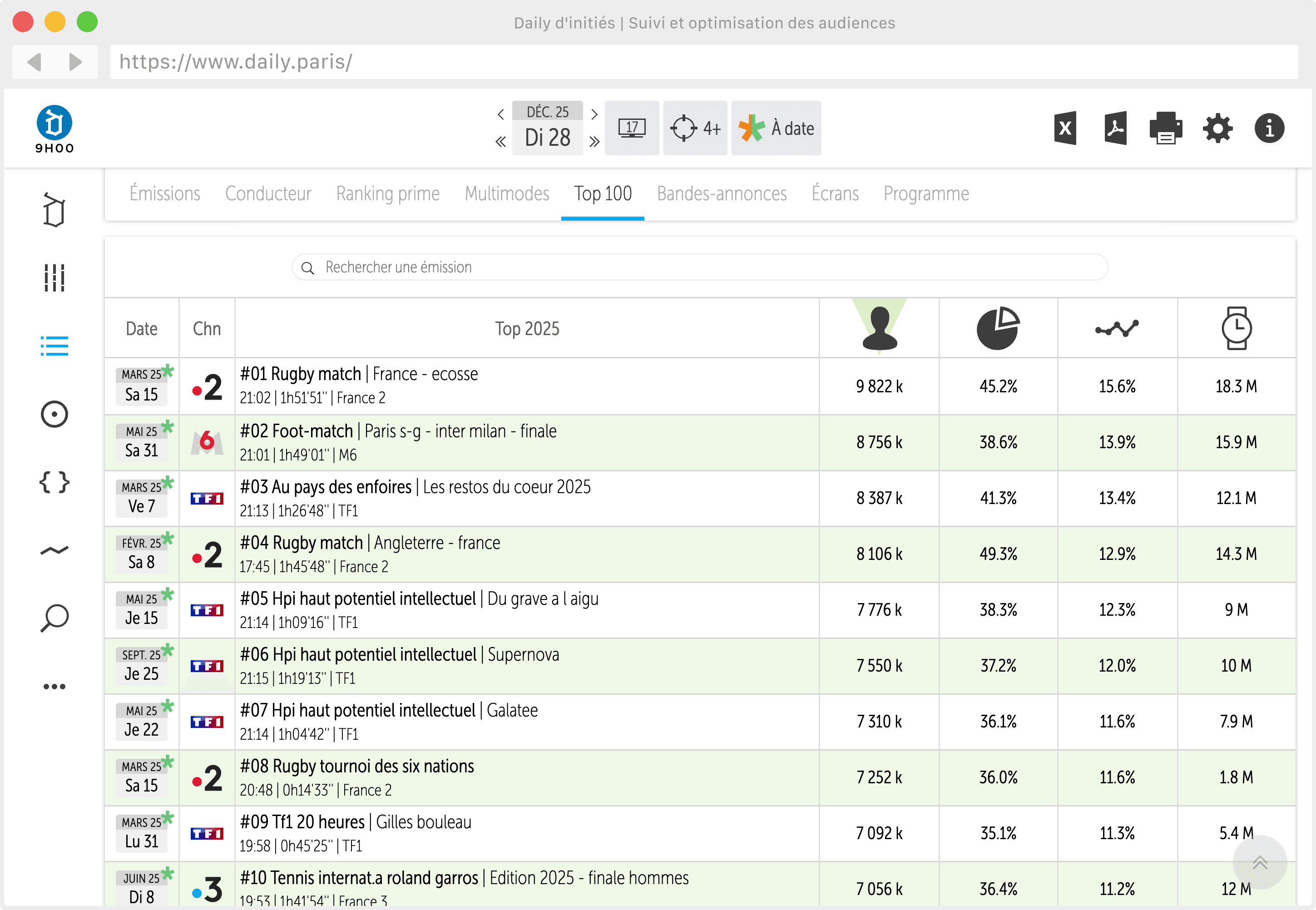Toggle the TV screen 17 display button
This screenshot has width=1316, height=910.
coord(632,129)
